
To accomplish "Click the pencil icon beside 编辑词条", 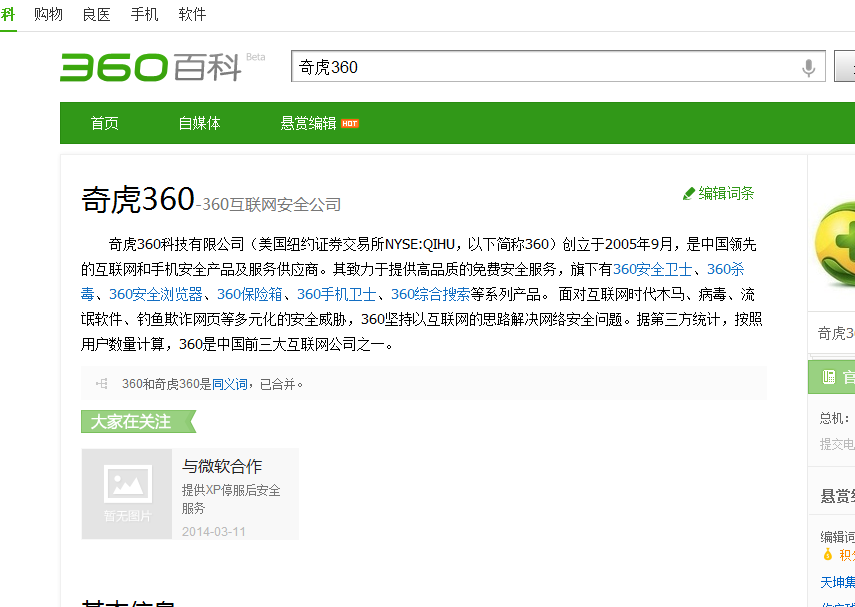I will [x=689, y=193].
